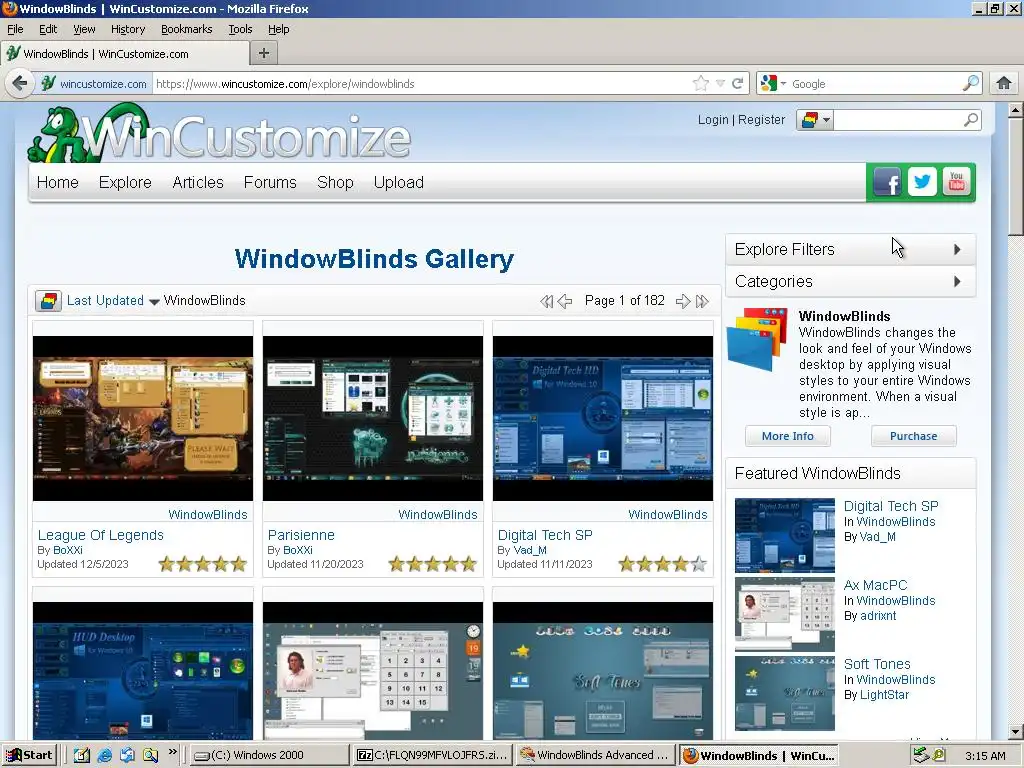Image resolution: width=1024 pixels, height=768 pixels.
Task: Click the site search magnifier icon
Action: [x=971, y=120]
